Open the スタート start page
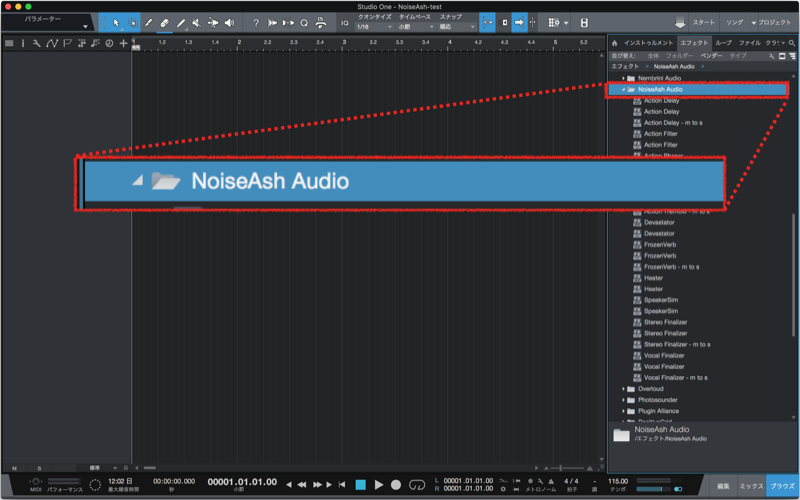This screenshot has width=800, height=500. pyautogui.click(x=704, y=22)
